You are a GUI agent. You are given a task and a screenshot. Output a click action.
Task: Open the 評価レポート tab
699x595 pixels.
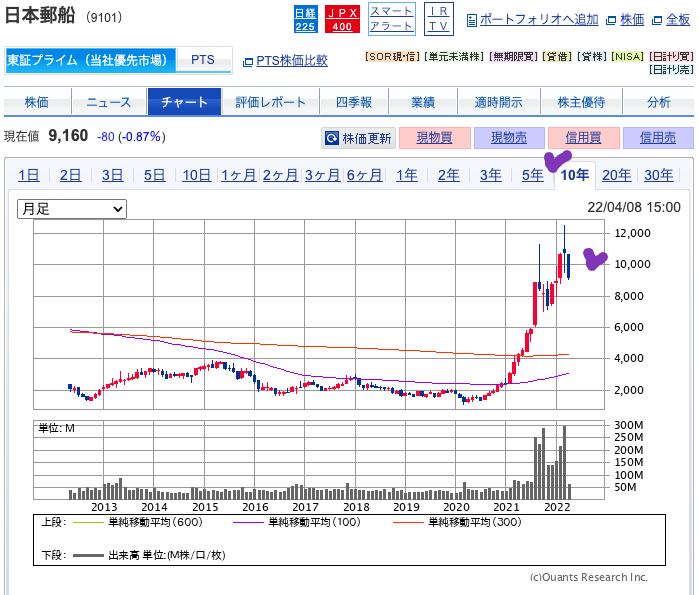click(271, 102)
